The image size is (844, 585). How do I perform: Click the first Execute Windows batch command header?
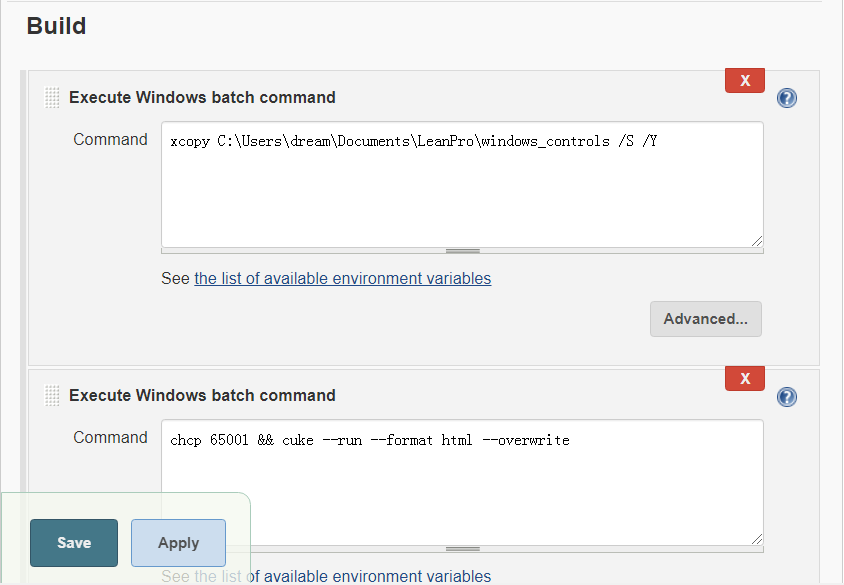pyautogui.click(x=202, y=97)
